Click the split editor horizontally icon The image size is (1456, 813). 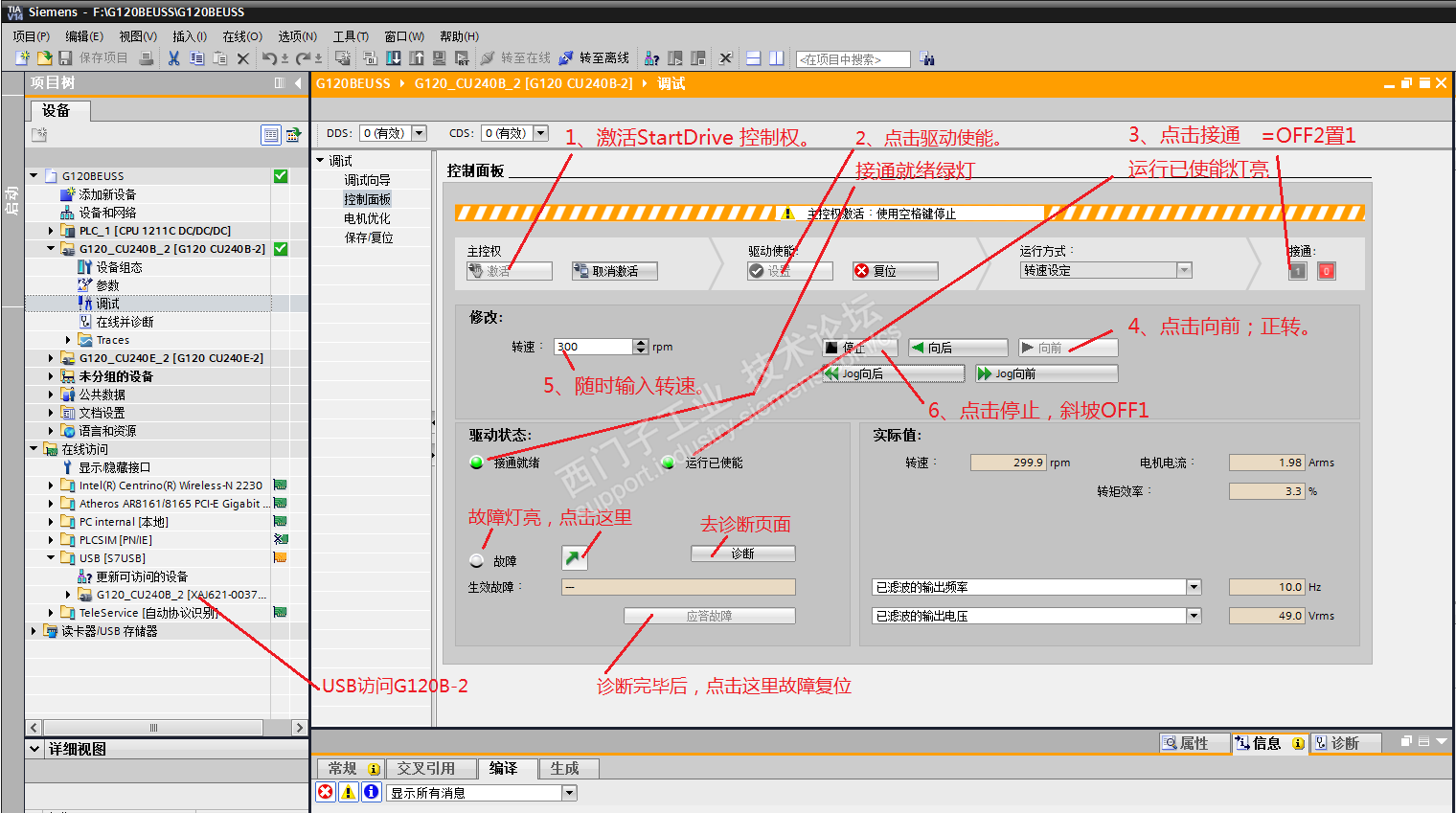(754, 58)
